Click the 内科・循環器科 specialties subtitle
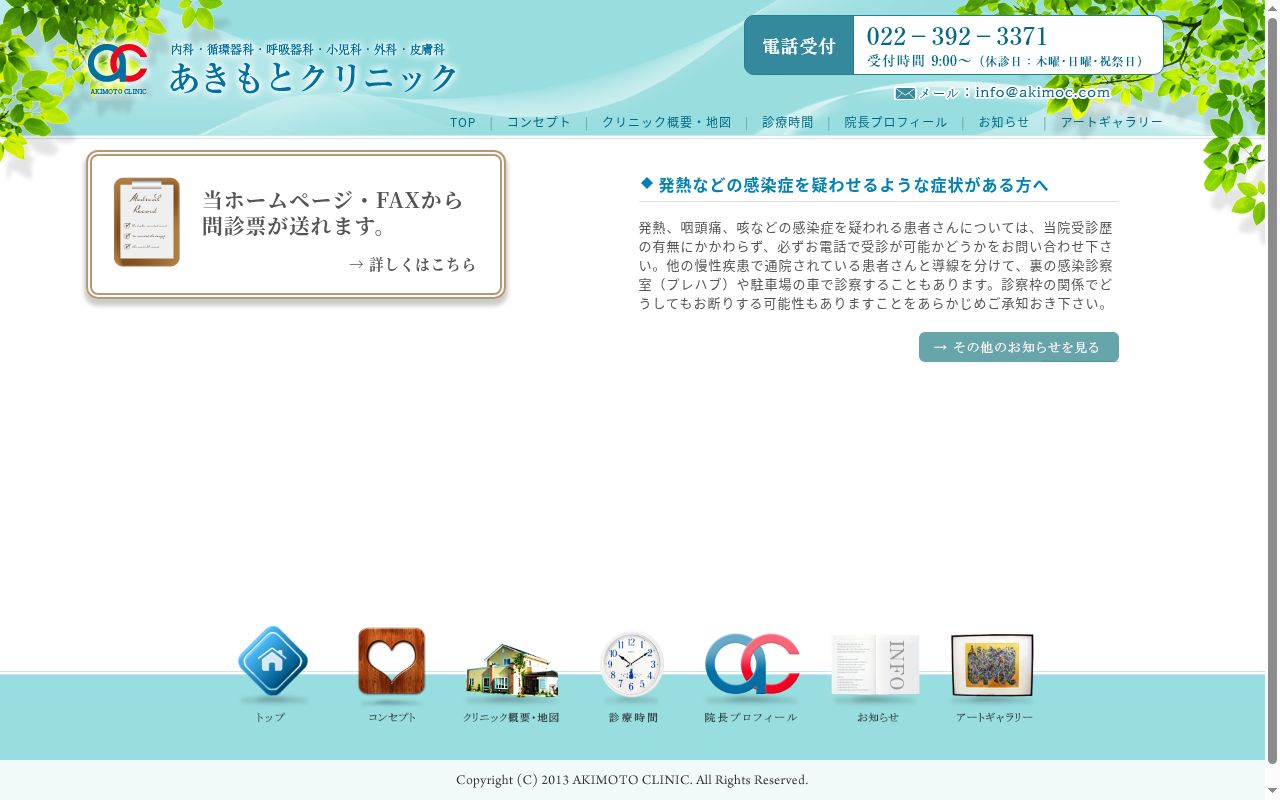Screen dimensions: 1280x800 (x=307, y=49)
